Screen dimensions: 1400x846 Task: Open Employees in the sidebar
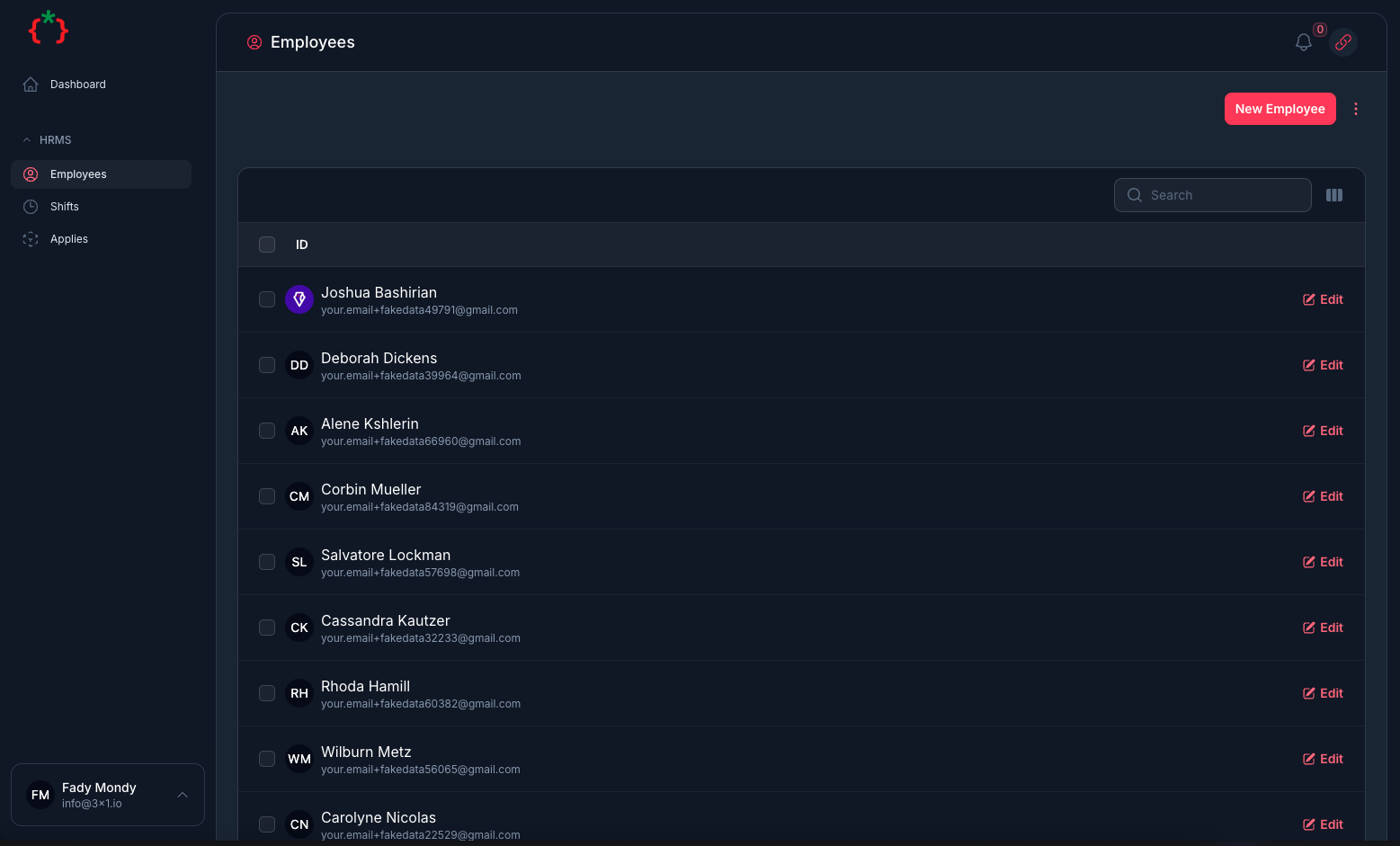[x=78, y=174]
